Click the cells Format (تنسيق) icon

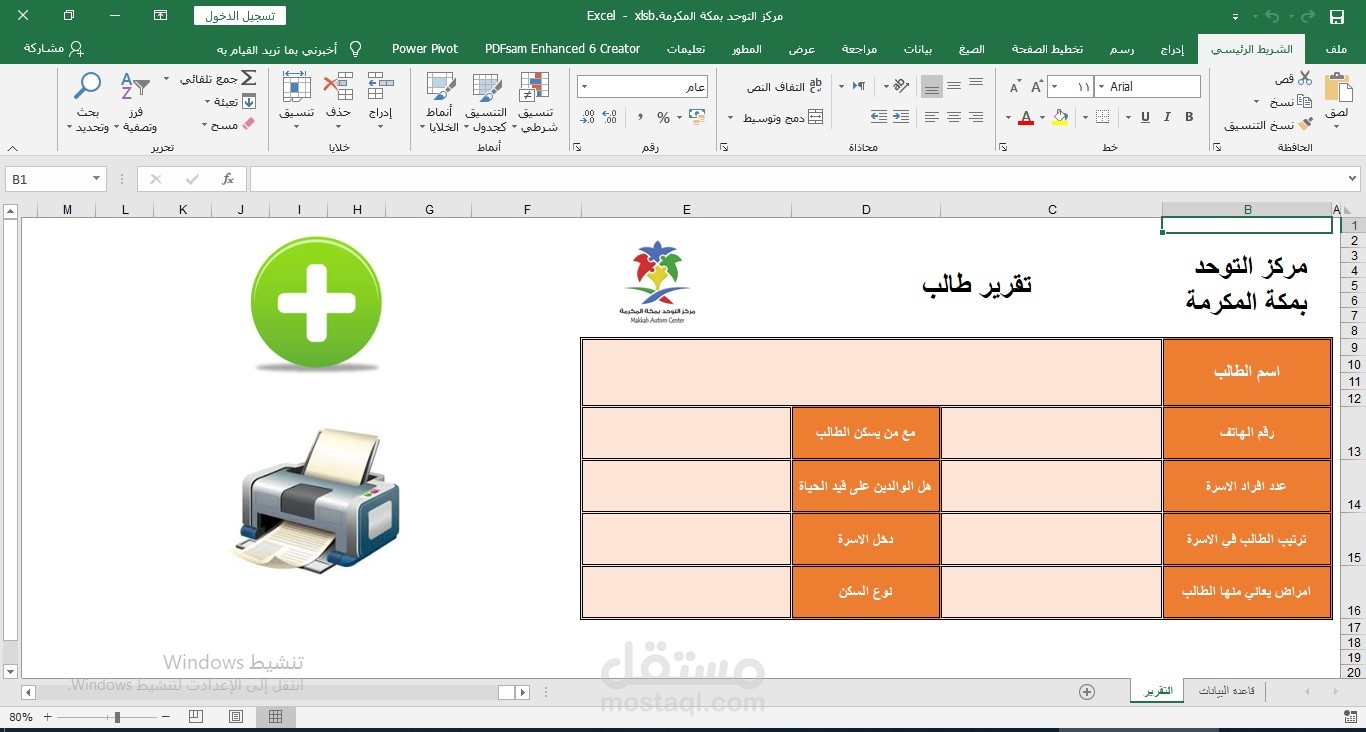297,88
